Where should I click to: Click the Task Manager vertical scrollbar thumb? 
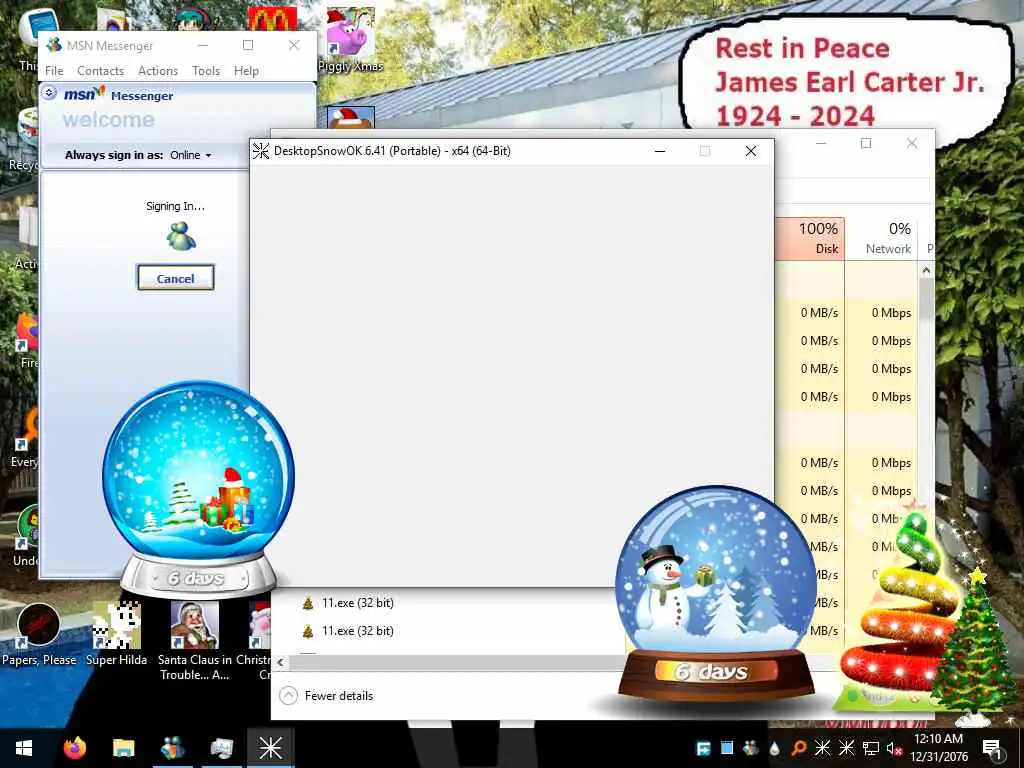(926, 299)
